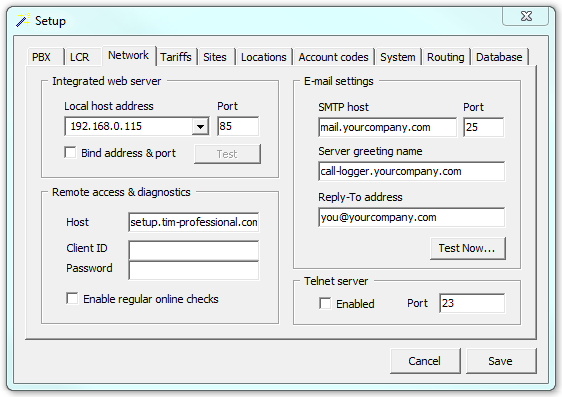Click the SMTP Port field showing 25

pyautogui.click(x=484, y=127)
